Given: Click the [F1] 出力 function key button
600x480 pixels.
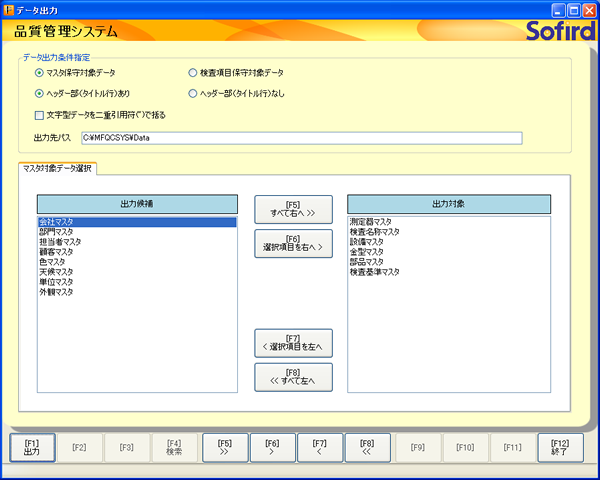Looking at the screenshot, I should (x=32, y=446).
